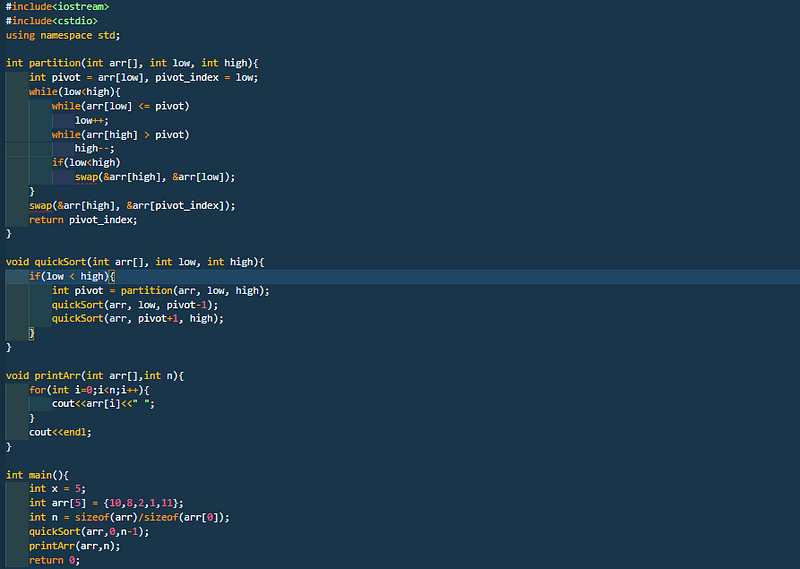This screenshot has height=569, width=800.
Task: Click the array initializer {10,8,2,1,11}
Action: coord(143,503)
